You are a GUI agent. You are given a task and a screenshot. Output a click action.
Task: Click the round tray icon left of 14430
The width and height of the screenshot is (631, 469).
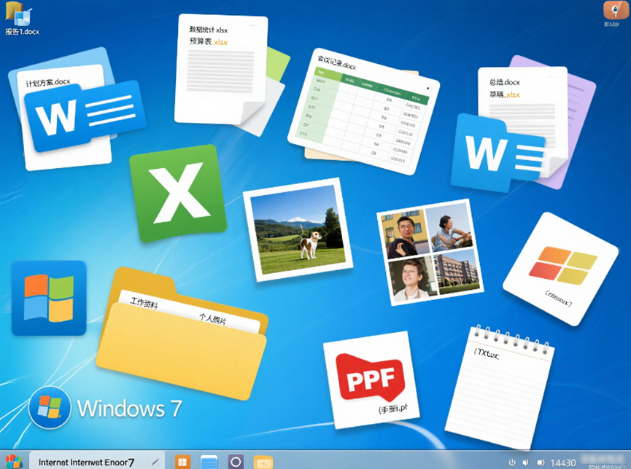540,462
